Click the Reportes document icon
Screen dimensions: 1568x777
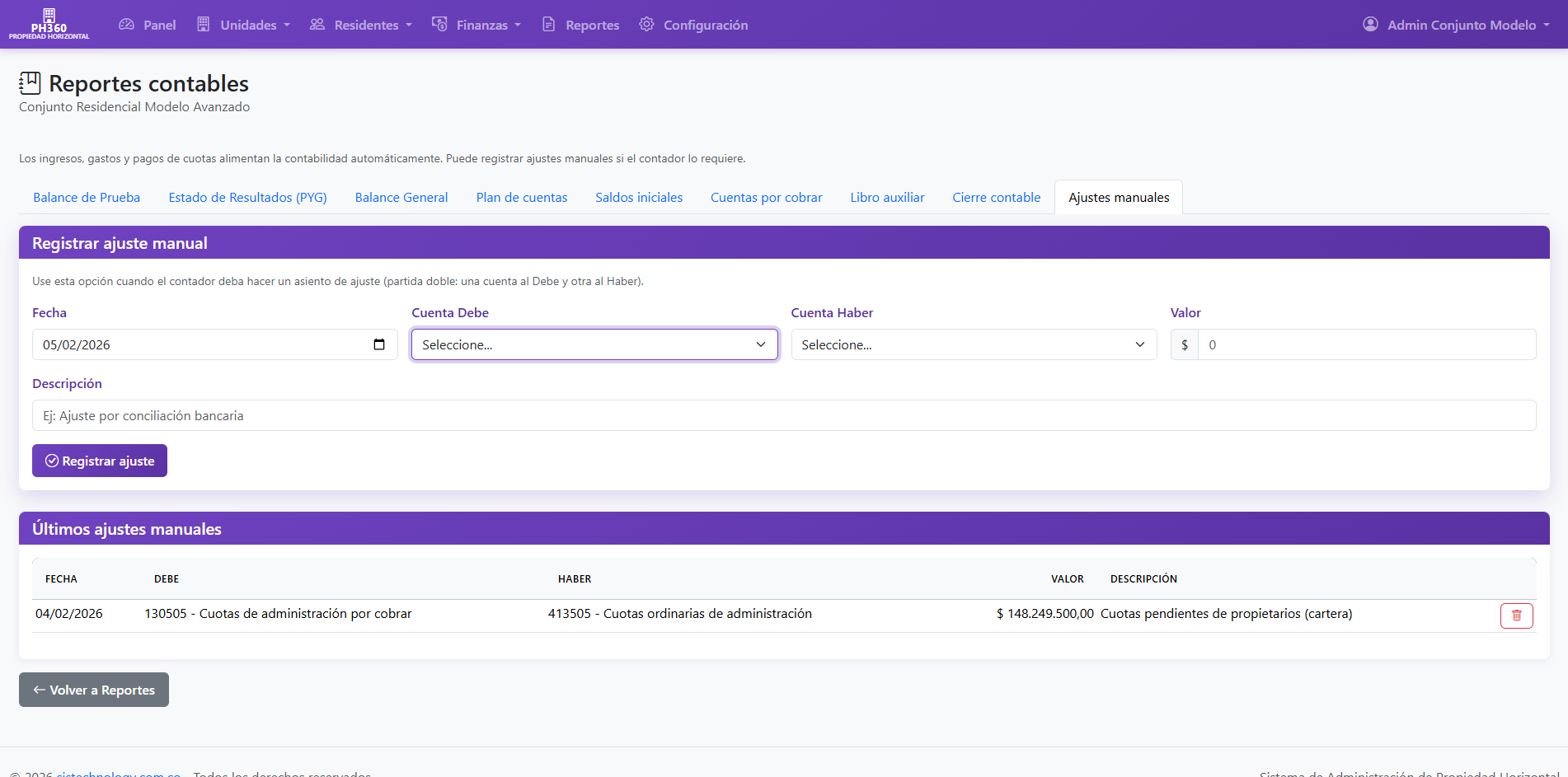pos(548,25)
